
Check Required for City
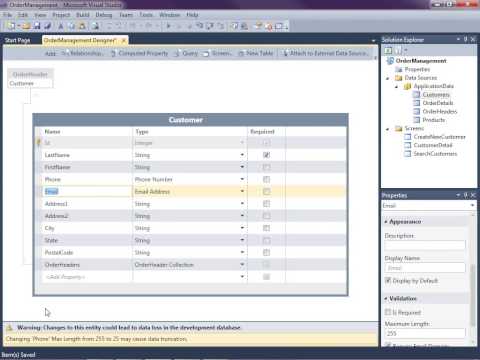click(266, 228)
